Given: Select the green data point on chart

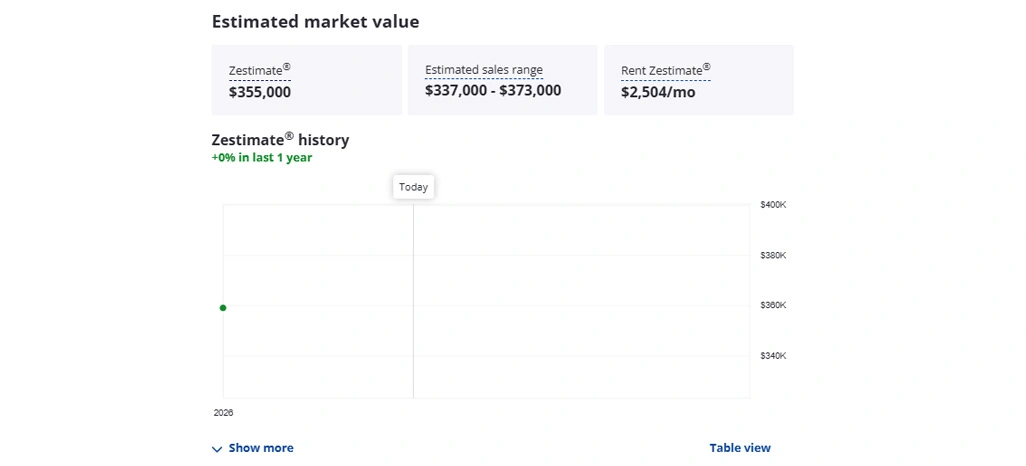Looking at the screenshot, I should tap(223, 308).
